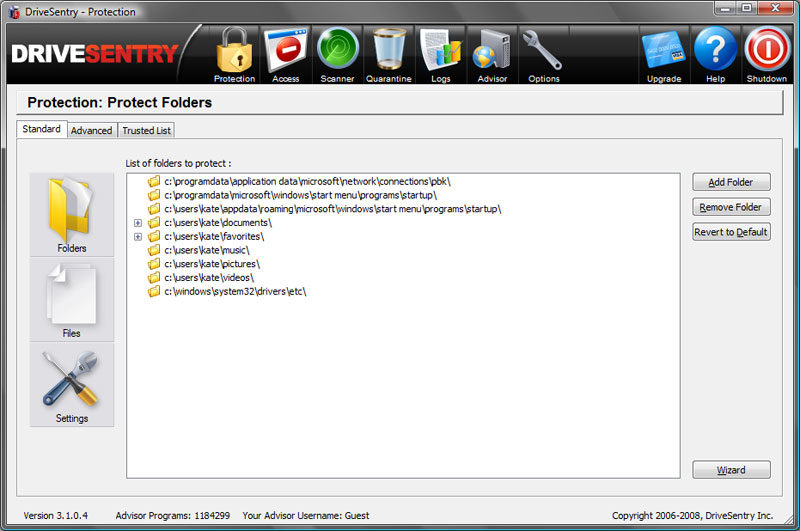Click folder icon beside kate roaming startup path
This screenshot has height=531, width=800.
pos(154,209)
